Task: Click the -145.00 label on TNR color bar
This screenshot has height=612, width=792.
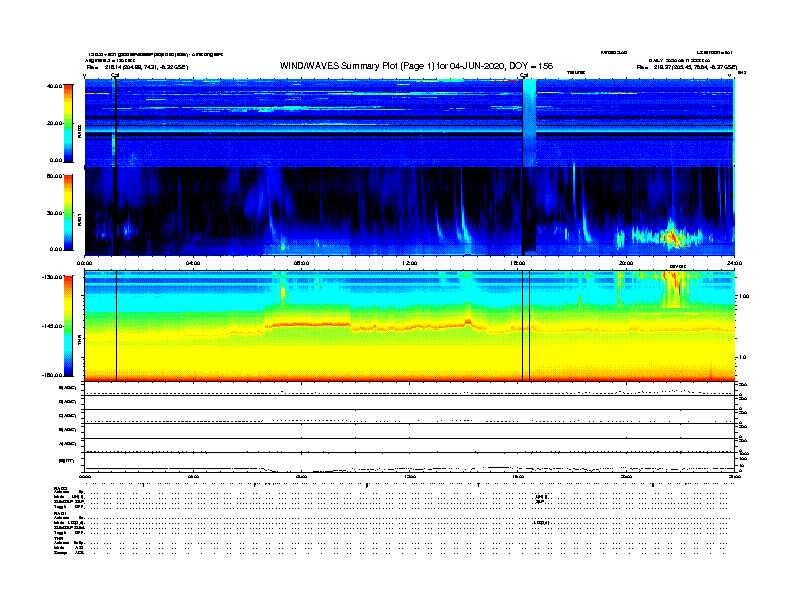Action: click(x=53, y=326)
